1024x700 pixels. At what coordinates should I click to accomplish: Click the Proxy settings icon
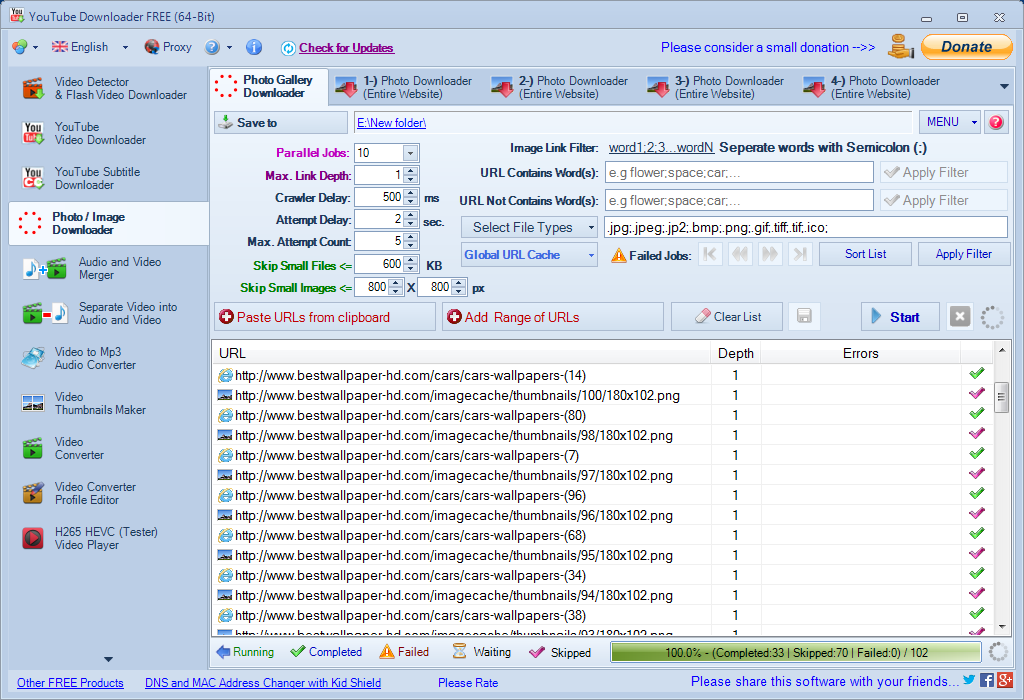click(x=152, y=47)
